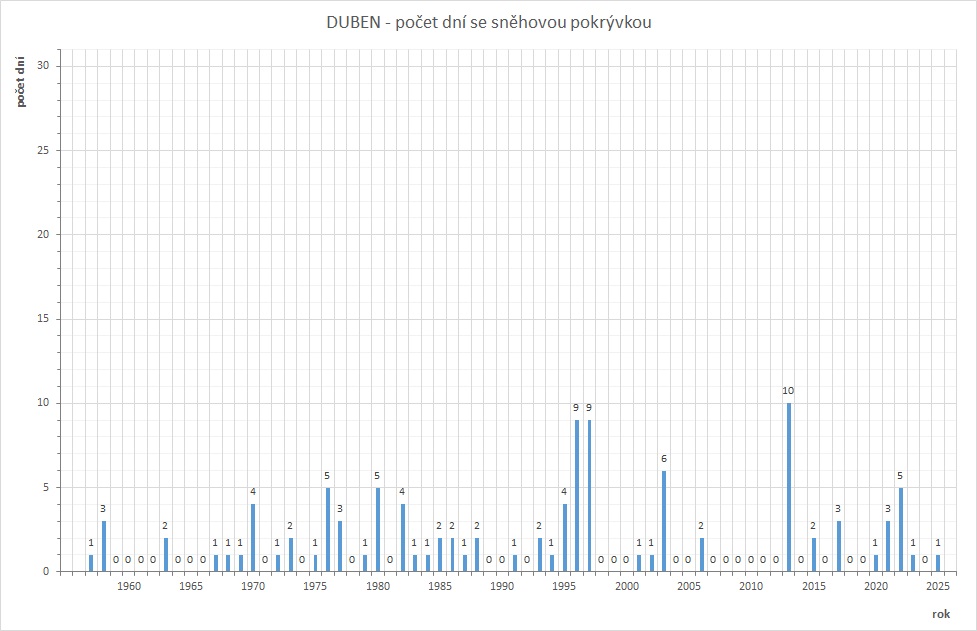Select the 1996 bar with value 9
Image resolution: width=977 pixels, height=631 pixels.
click(x=577, y=495)
